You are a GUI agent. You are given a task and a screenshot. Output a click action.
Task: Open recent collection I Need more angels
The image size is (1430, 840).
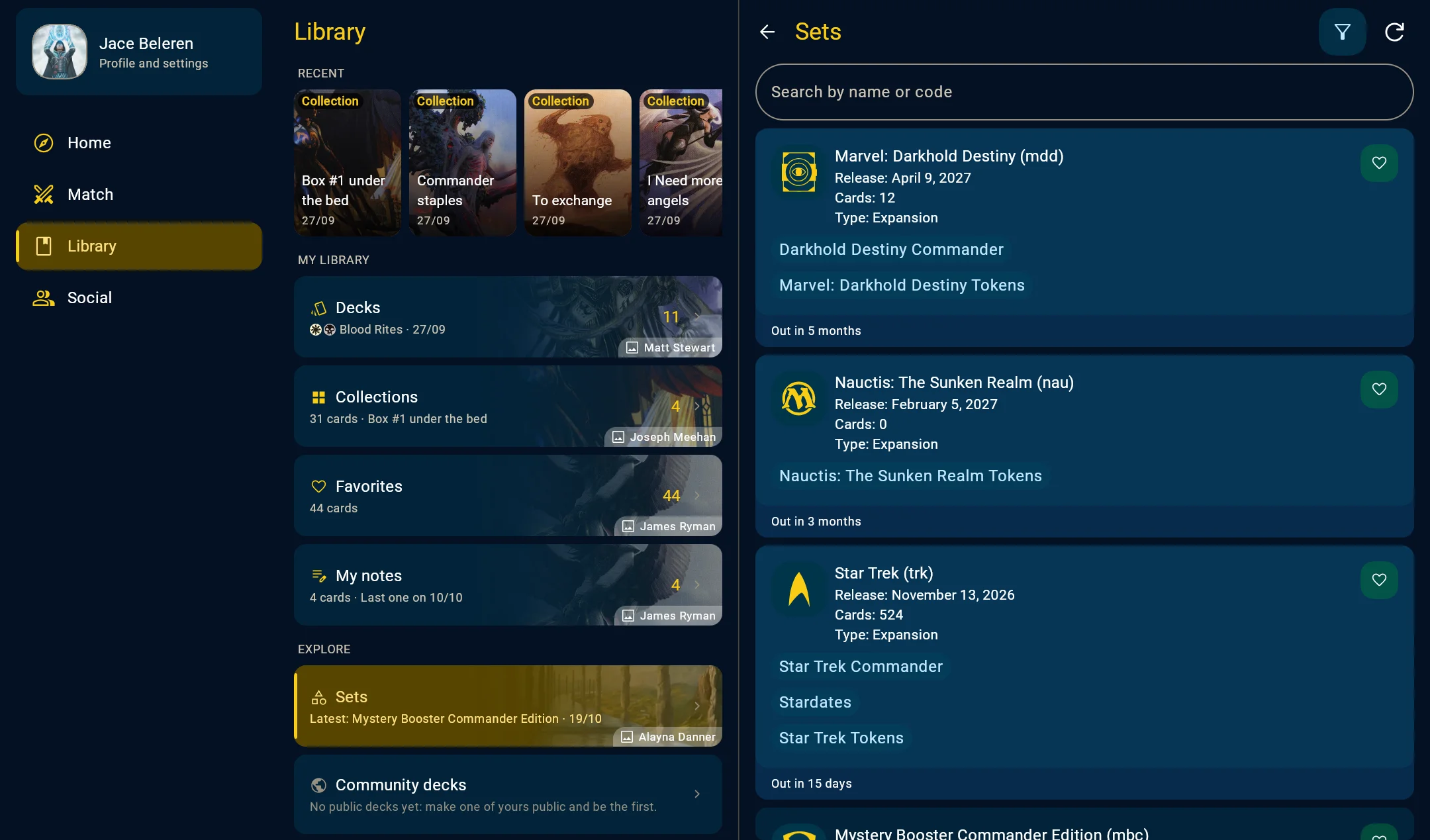point(681,163)
